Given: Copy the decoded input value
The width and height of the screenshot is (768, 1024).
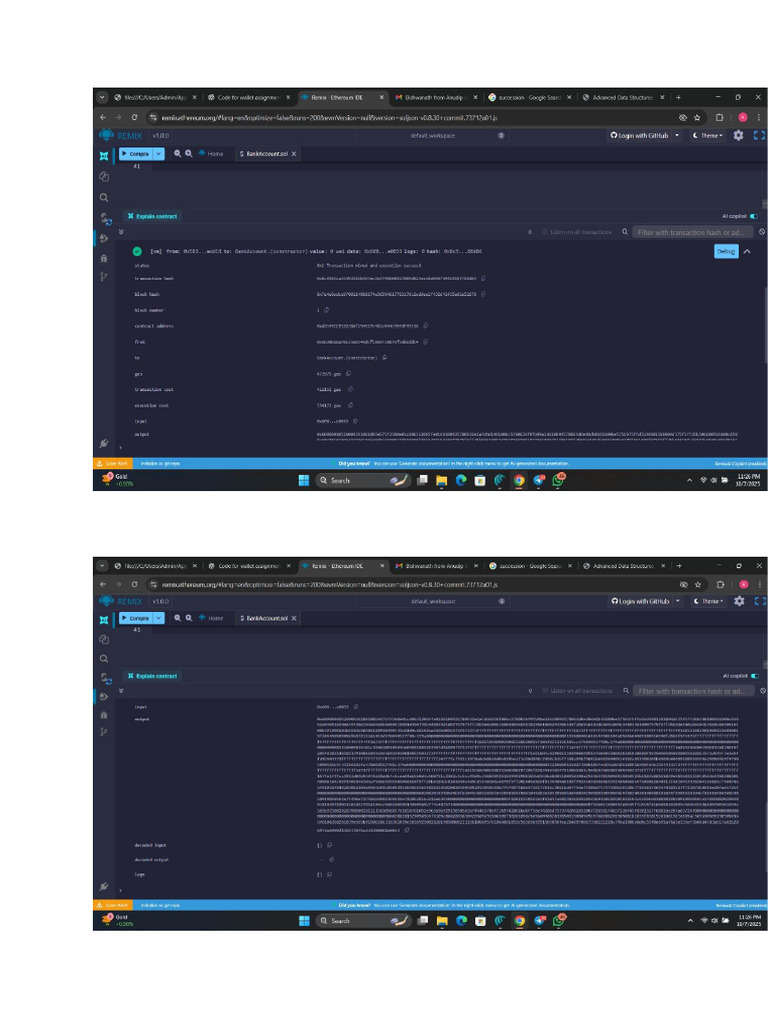Looking at the screenshot, I should [x=330, y=845].
